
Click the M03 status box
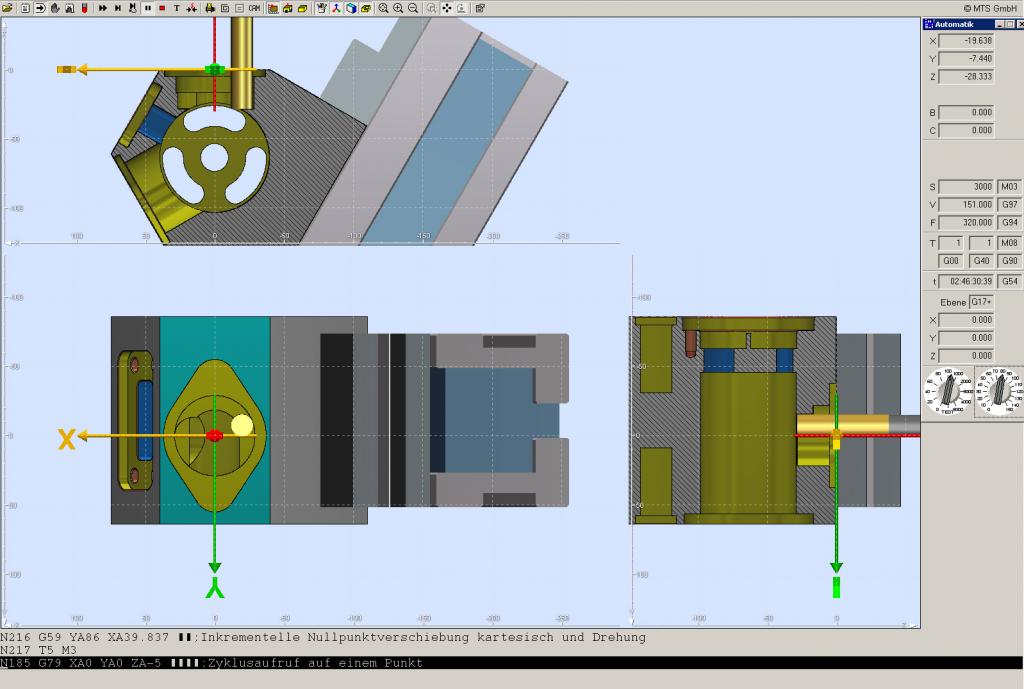(x=1009, y=187)
